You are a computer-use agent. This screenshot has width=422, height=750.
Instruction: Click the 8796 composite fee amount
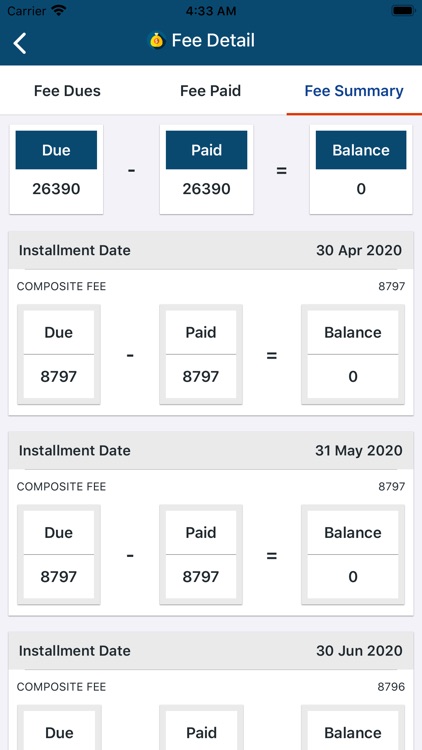391,687
